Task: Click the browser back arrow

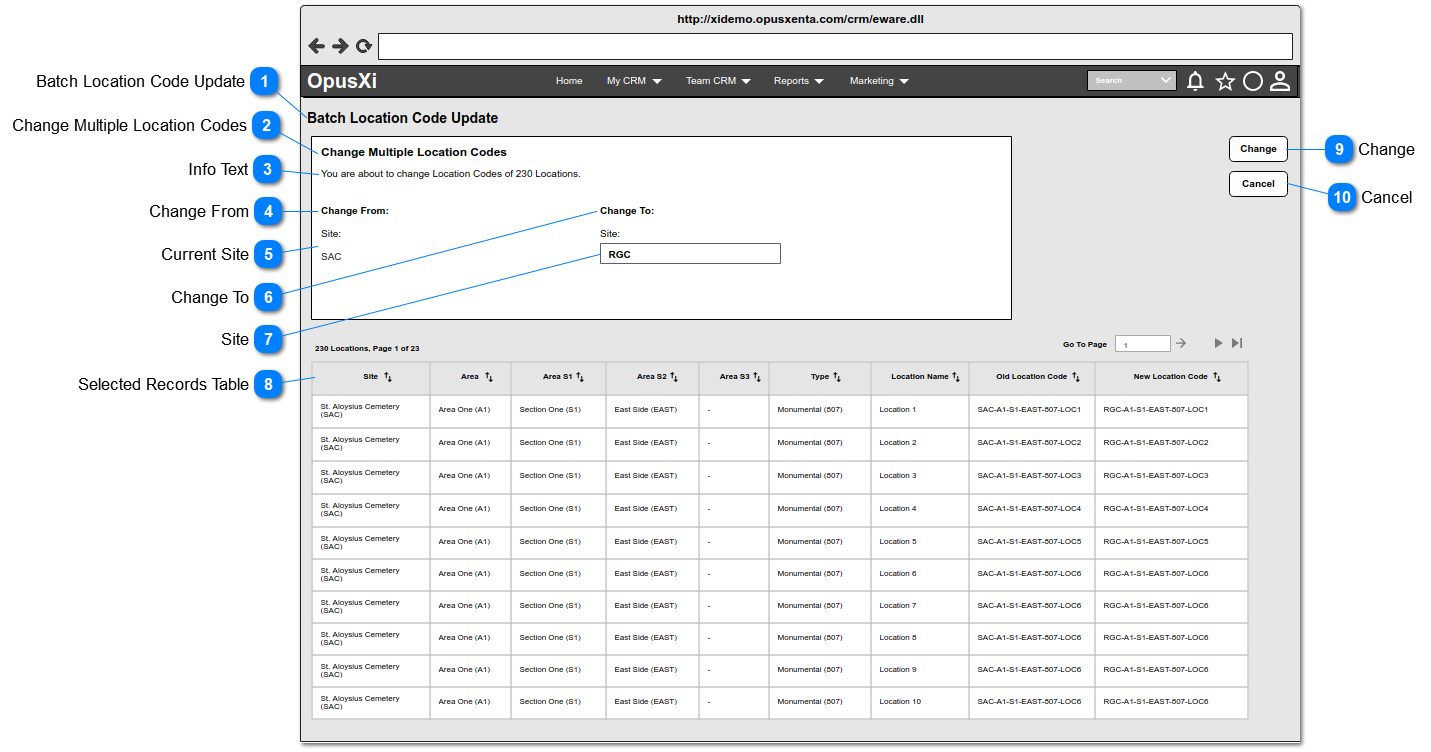Action: 317,46
